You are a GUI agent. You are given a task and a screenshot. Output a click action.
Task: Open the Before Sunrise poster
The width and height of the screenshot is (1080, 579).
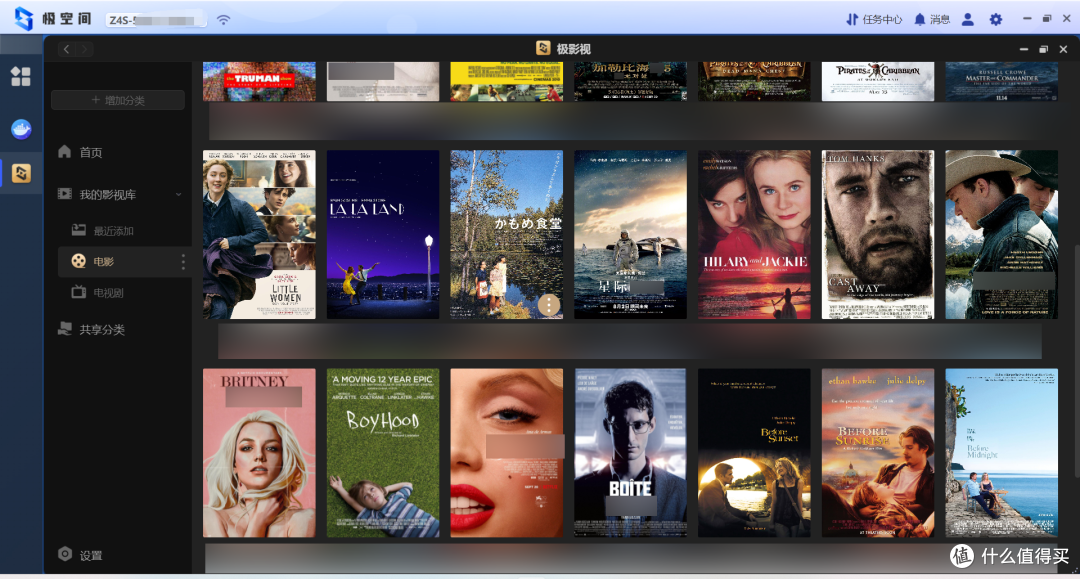tap(878, 452)
